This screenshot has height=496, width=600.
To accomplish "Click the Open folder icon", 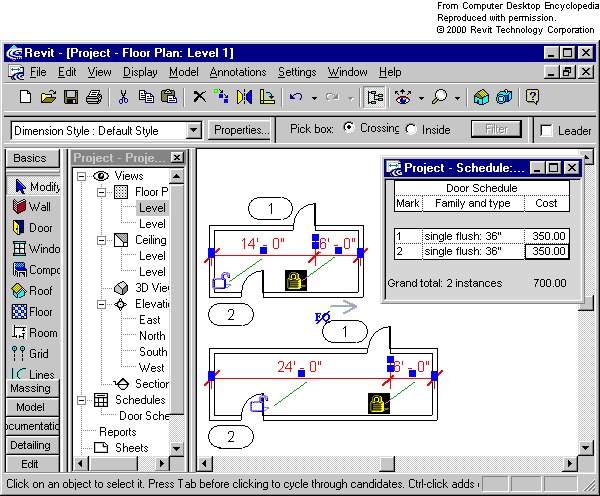I will pyautogui.click(x=48, y=97).
